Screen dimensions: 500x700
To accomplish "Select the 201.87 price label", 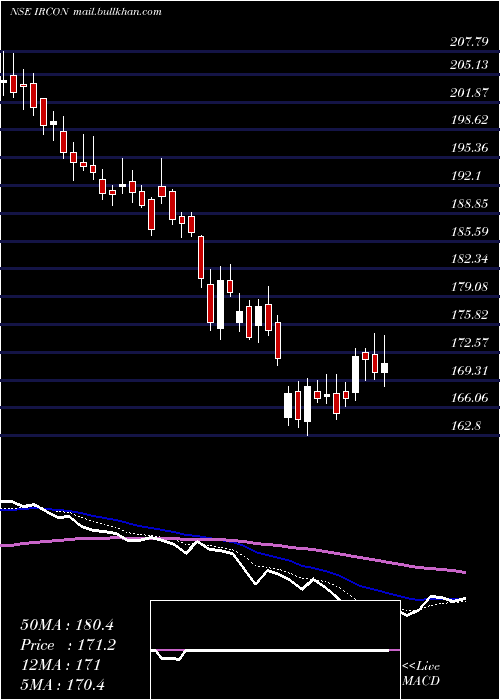I will [468, 93].
